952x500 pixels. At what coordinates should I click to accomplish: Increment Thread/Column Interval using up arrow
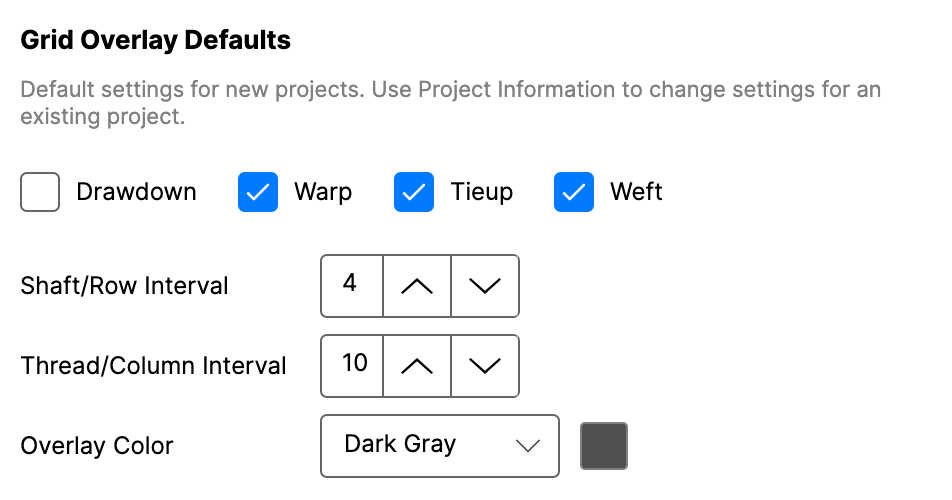pos(417,365)
